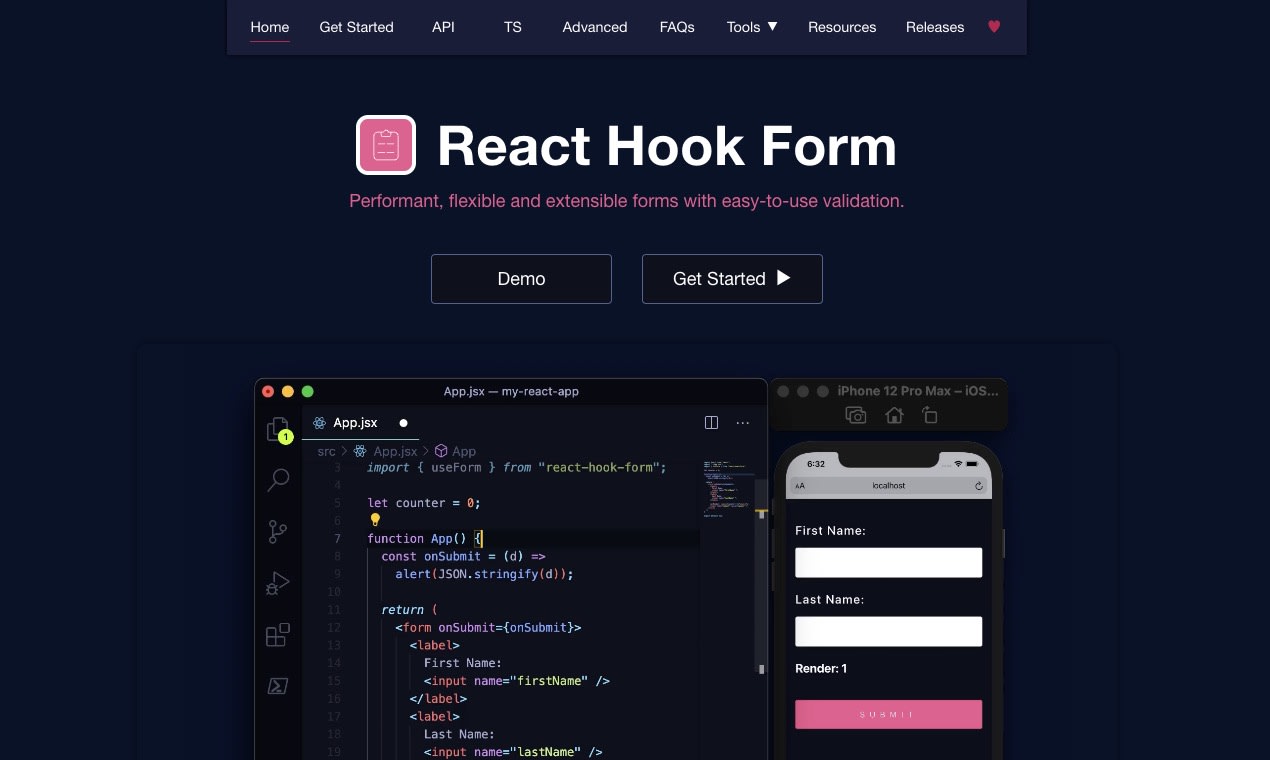The width and height of the screenshot is (1270, 760).
Task: Open the FAQs nav item
Action: coord(677,27)
